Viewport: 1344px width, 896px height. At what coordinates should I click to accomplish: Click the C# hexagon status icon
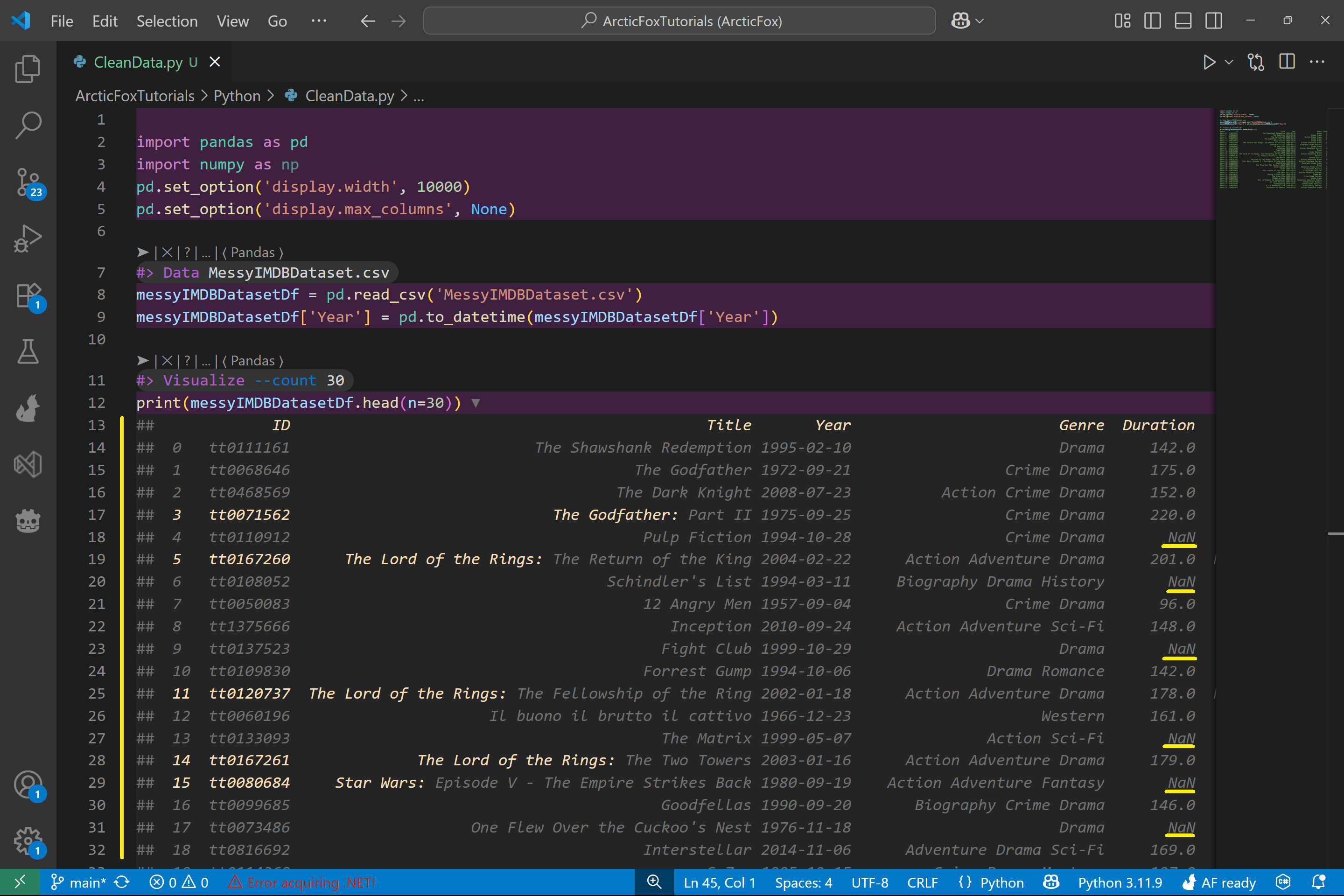pos(1283,882)
